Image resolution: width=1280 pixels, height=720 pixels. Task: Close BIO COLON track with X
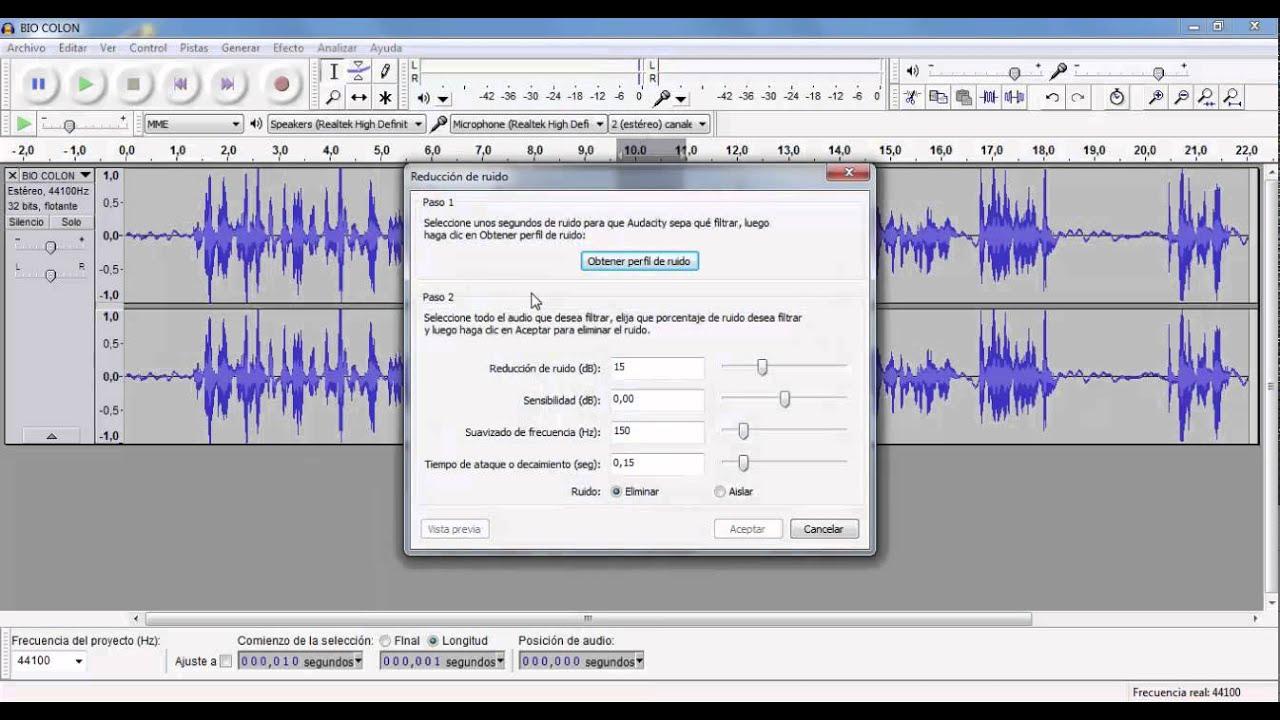pos(12,176)
